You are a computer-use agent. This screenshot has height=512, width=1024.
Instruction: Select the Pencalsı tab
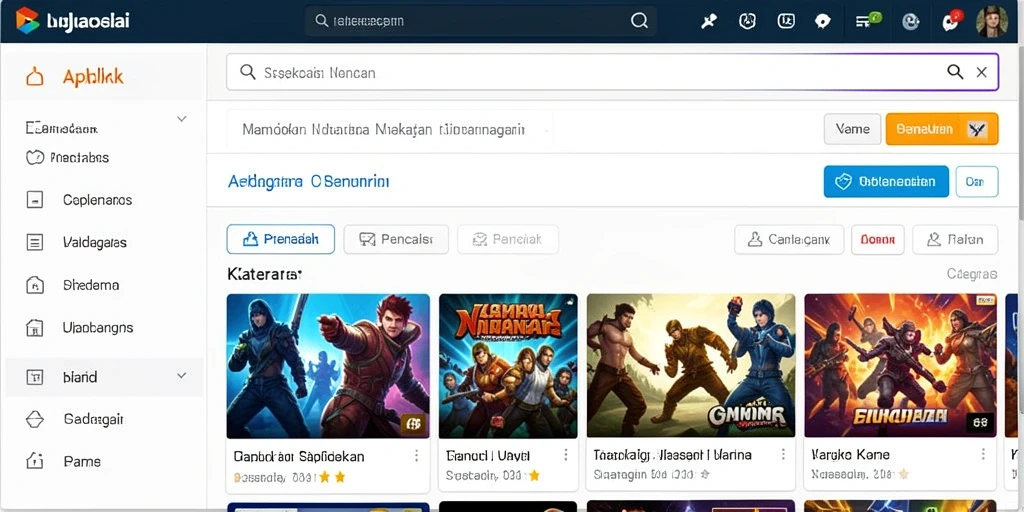[x=396, y=239]
